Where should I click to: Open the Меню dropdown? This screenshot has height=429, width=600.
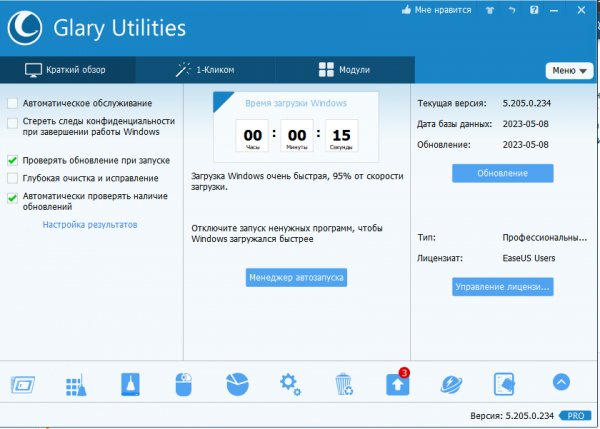pyautogui.click(x=569, y=71)
